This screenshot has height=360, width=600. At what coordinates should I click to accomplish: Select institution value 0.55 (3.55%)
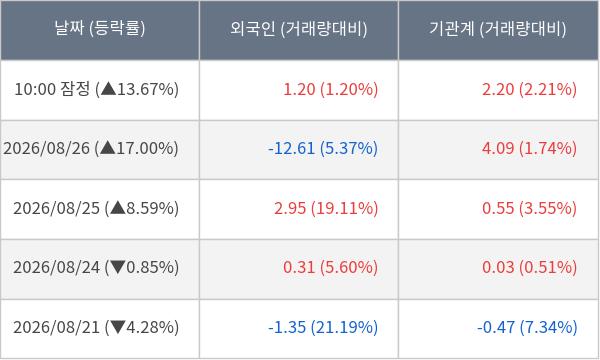click(529, 209)
